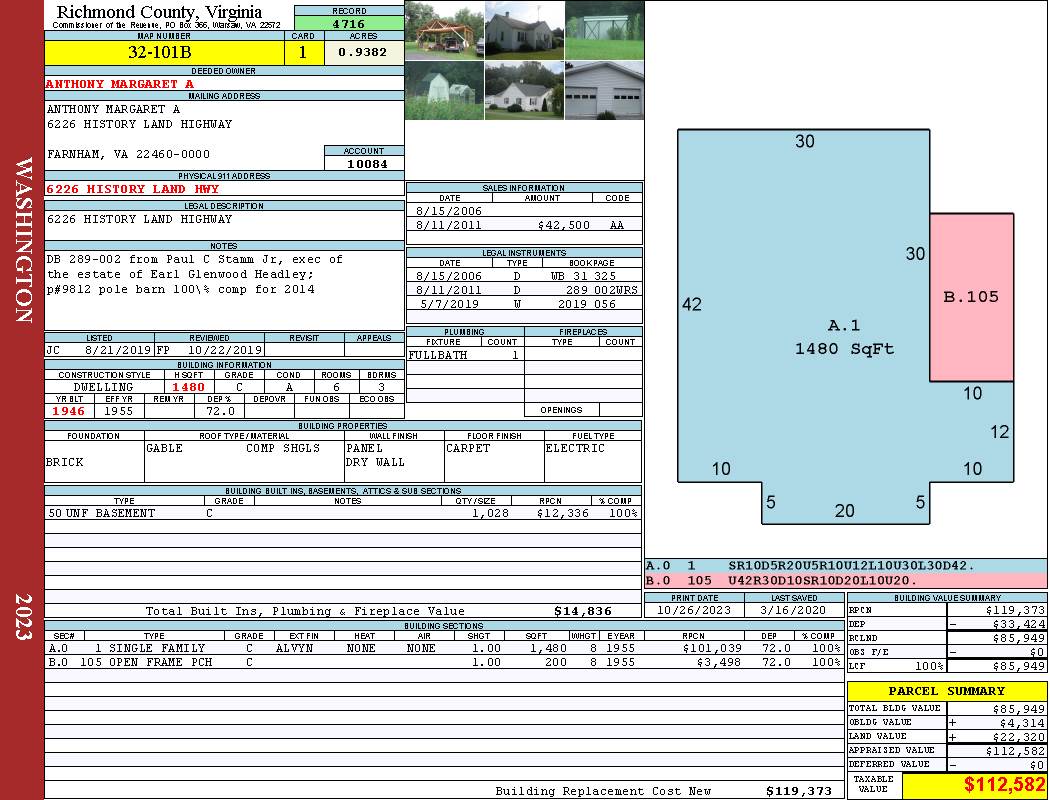
Task: Select the pink B.105 porch section in sketch
Action: click(971, 297)
